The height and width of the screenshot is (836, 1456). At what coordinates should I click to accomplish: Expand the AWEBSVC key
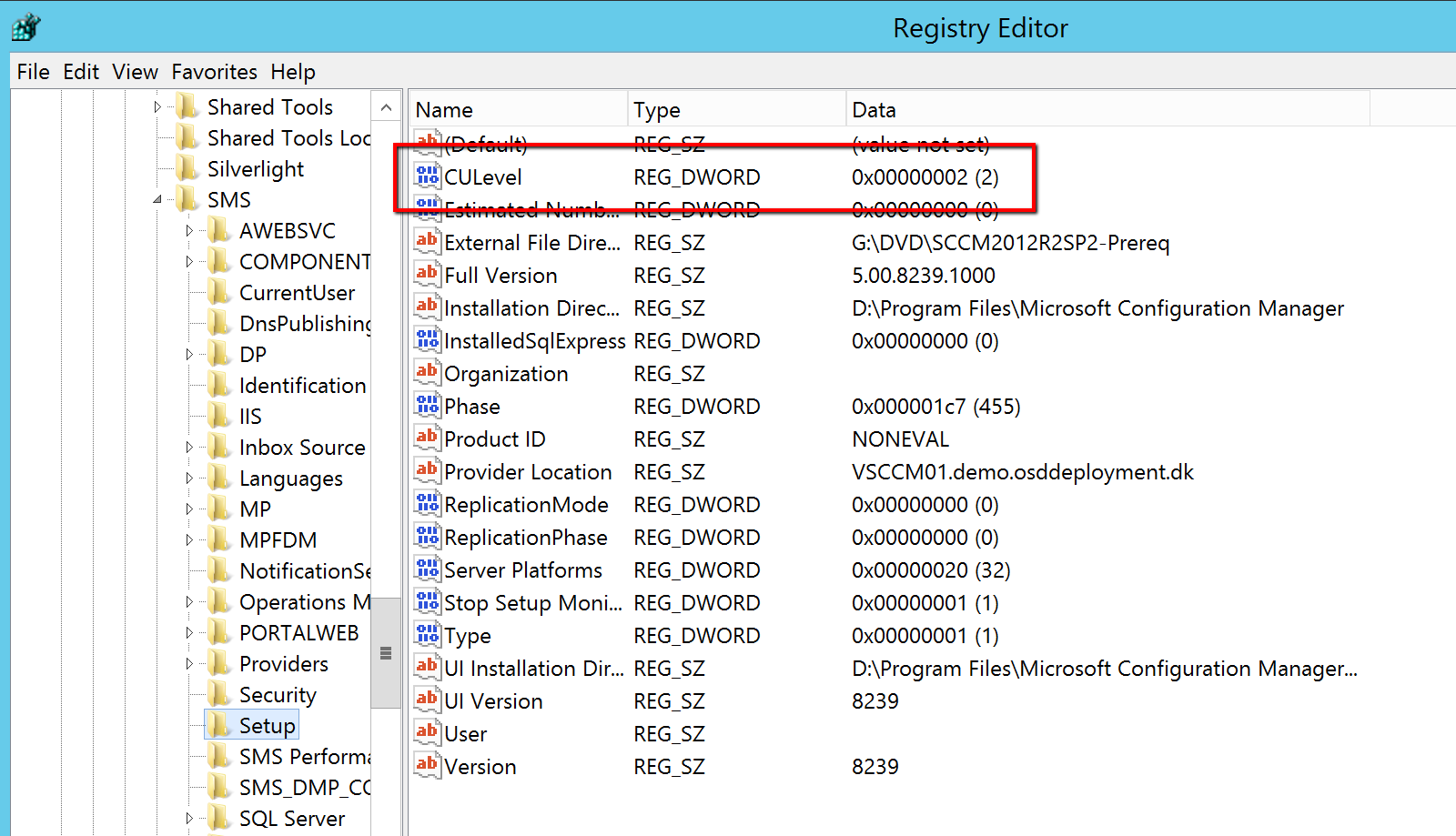(189, 231)
